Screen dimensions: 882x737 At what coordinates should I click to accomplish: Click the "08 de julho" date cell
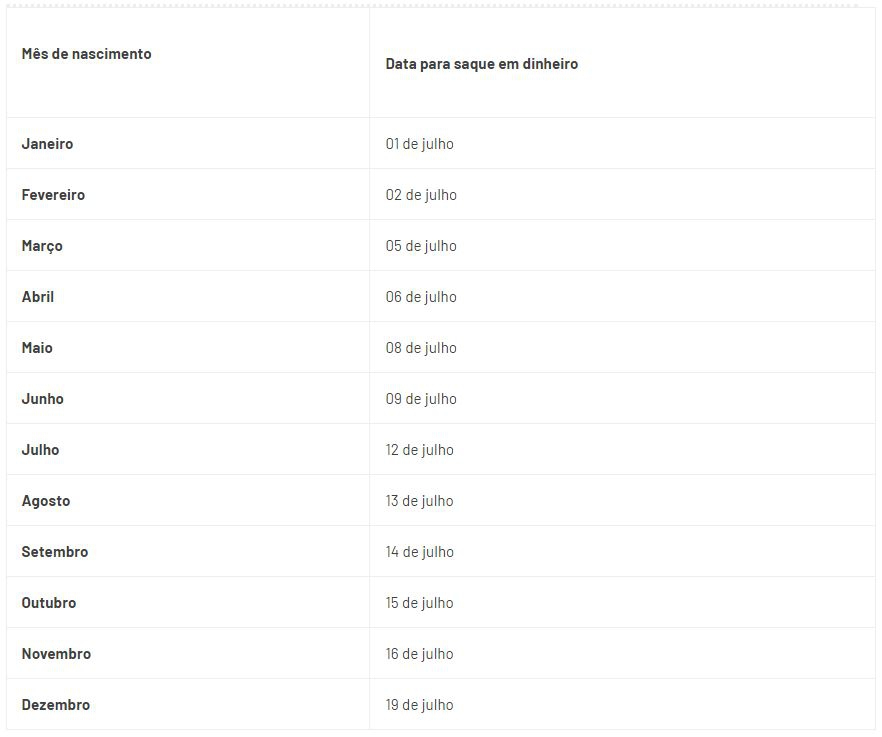[421, 348]
